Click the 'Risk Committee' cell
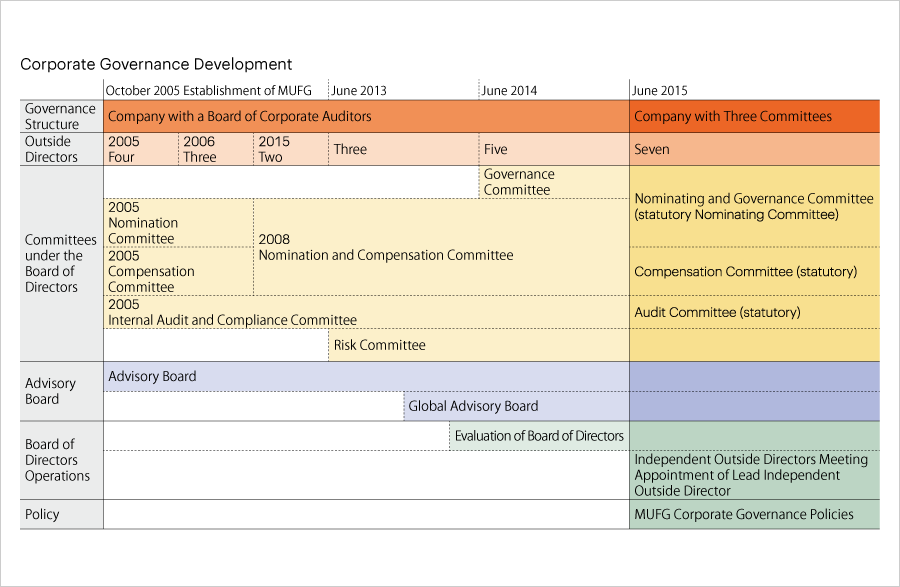Image resolution: width=900 pixels, height=587 pixels. pos(479,345)
